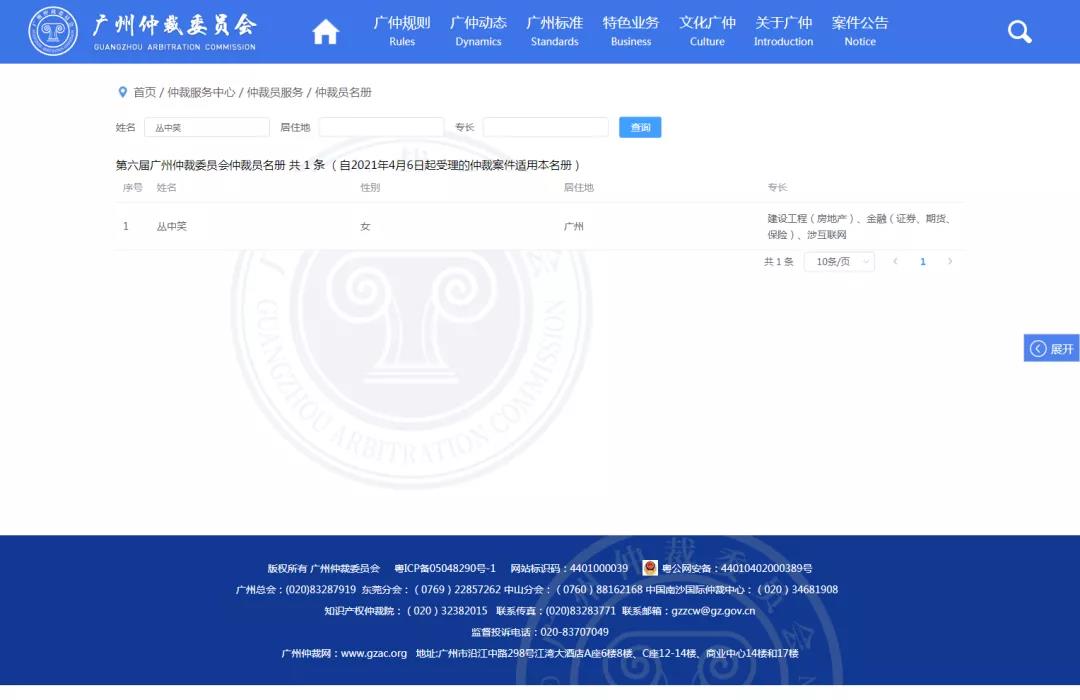The width and height of the screenshot is (1080, 700).
Task: Click the 女 gender cell
Action: point(365,226)
